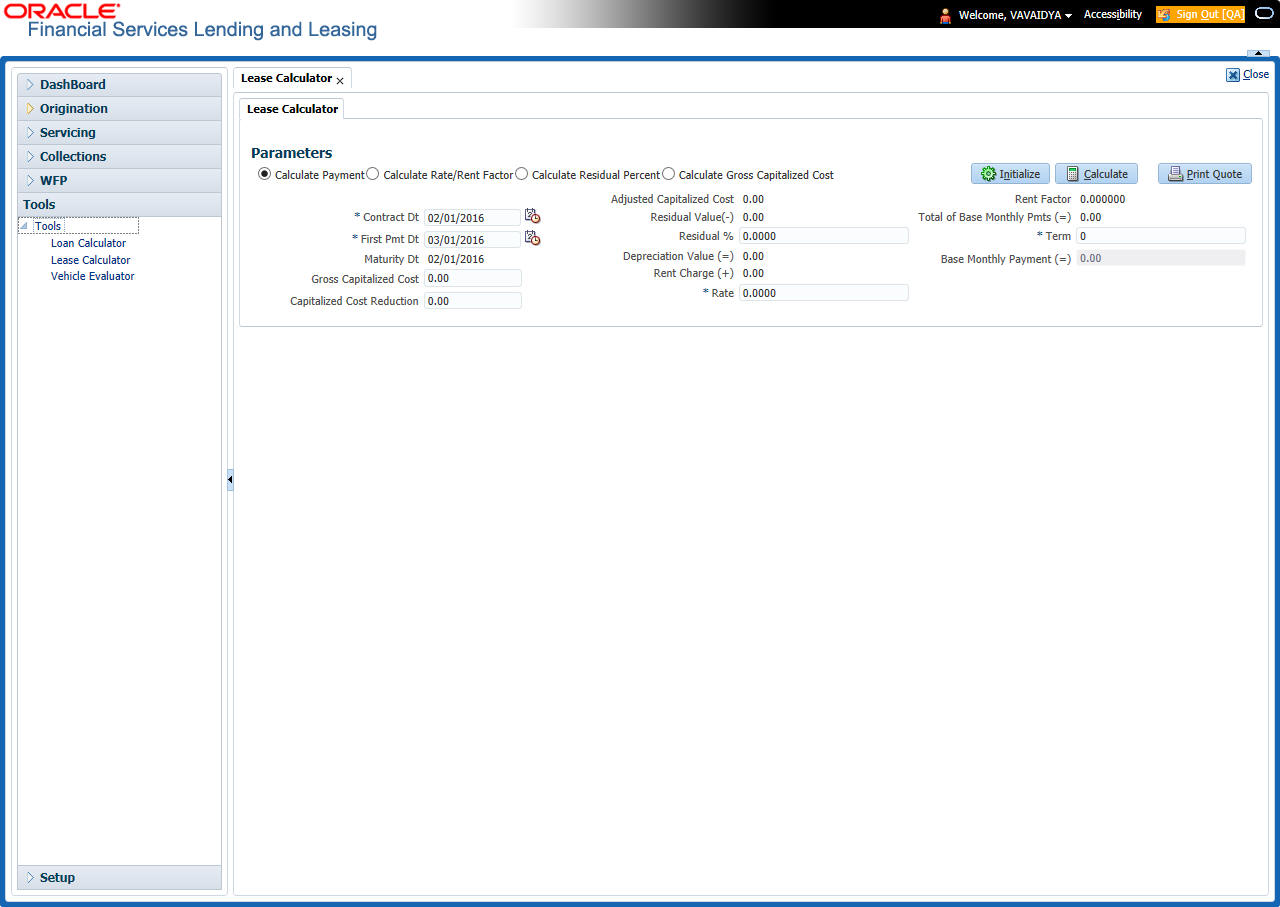This screenshot has width=1280, height=907.
Task: Open the First Pmt Dt calendar picker
Action: point(532,238)
